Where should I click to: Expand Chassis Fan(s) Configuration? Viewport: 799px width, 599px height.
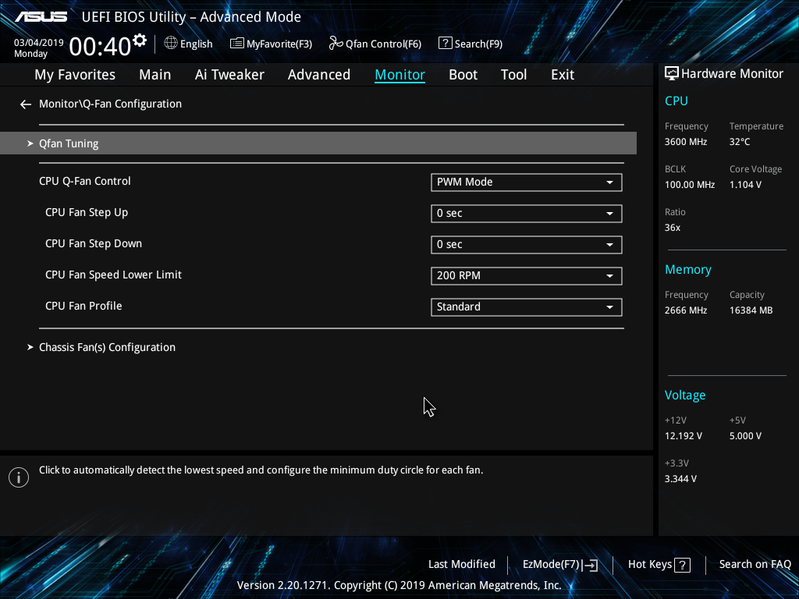coord(107,347)
